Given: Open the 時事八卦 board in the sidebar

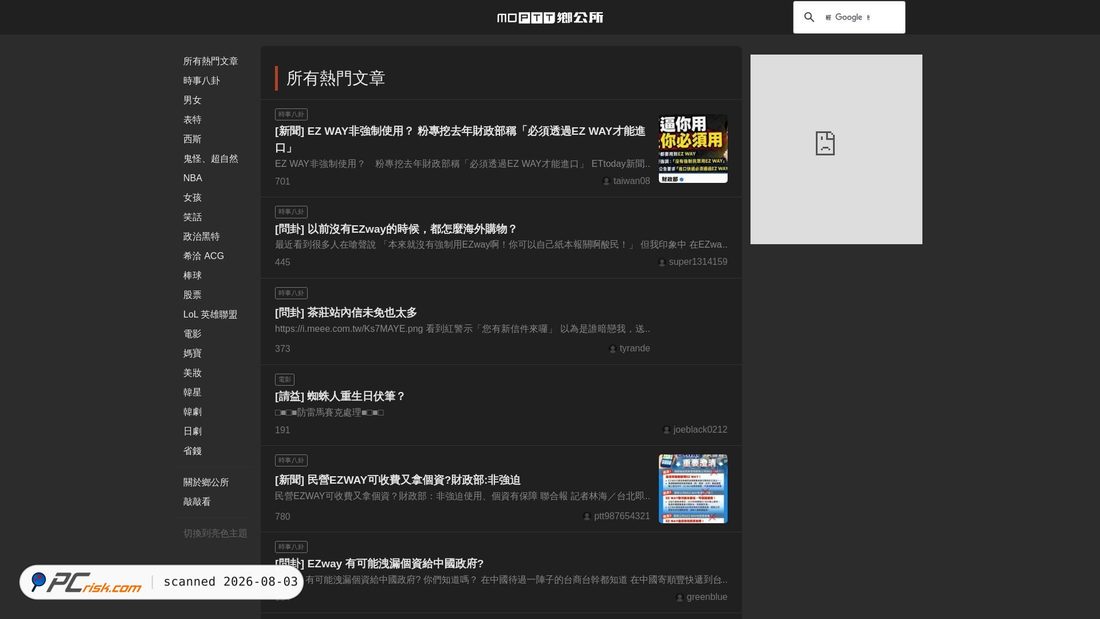Looking at the screenshot, I should (201, 81).
